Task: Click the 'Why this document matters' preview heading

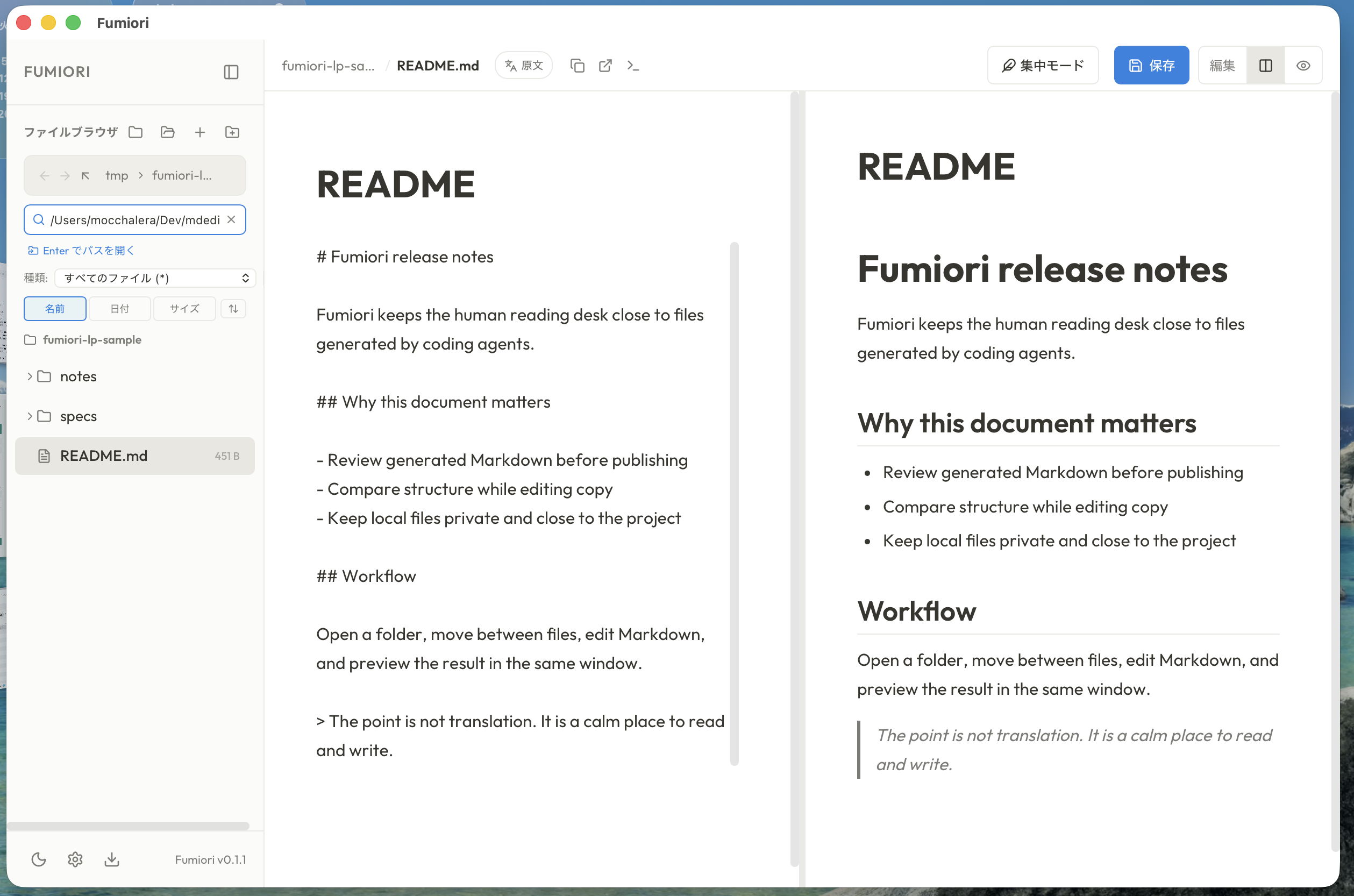Action: tap(1027, 423)
